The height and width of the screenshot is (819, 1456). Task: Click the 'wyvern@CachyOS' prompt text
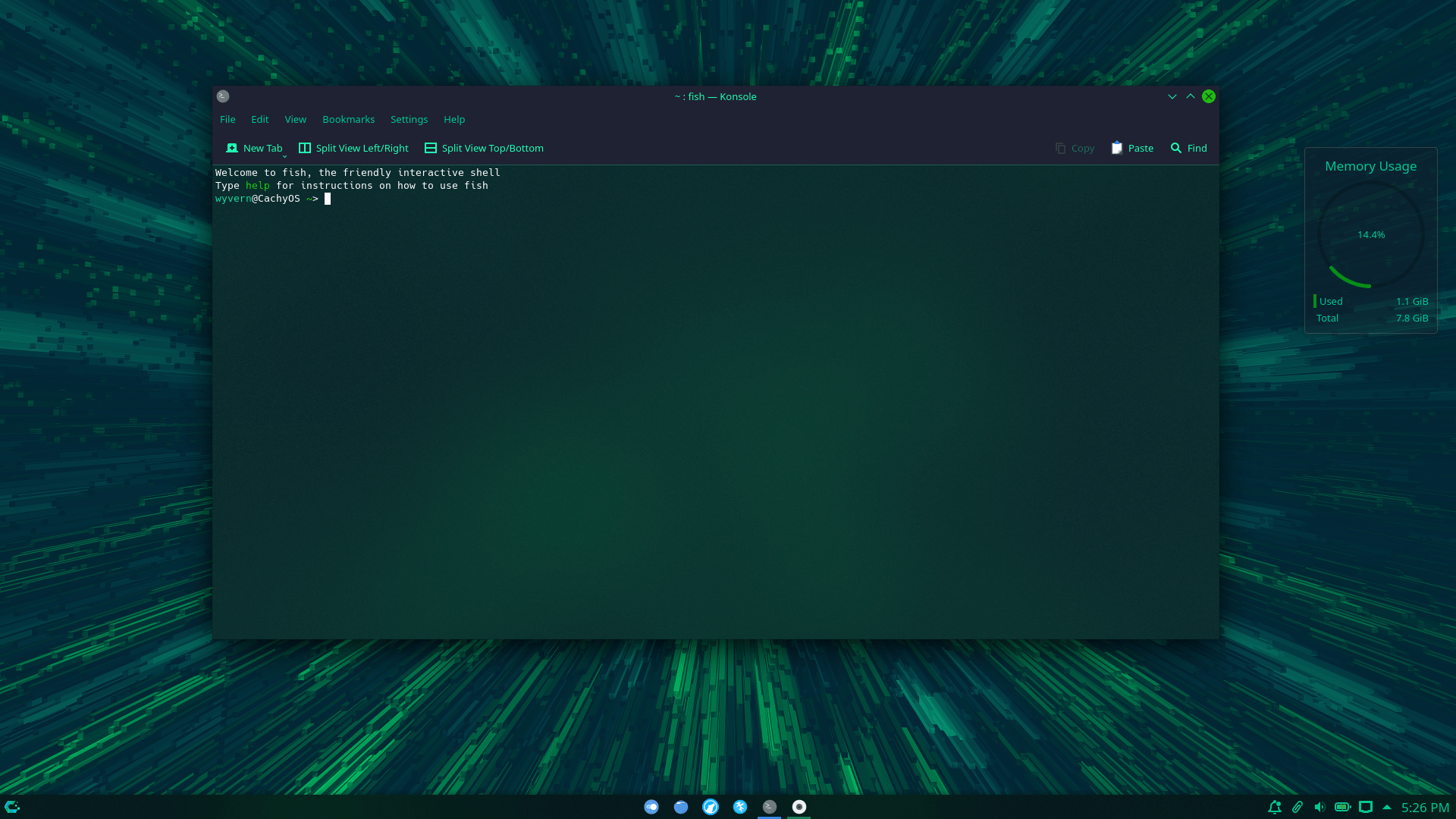[258, 198]
